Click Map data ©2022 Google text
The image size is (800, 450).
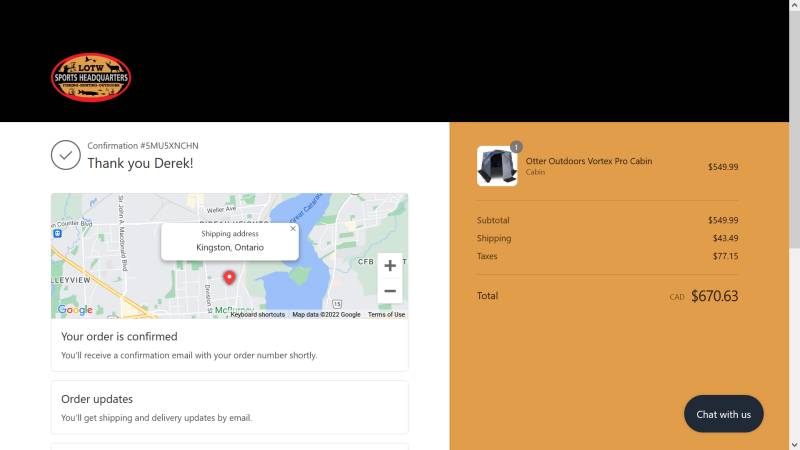(326, 314)
